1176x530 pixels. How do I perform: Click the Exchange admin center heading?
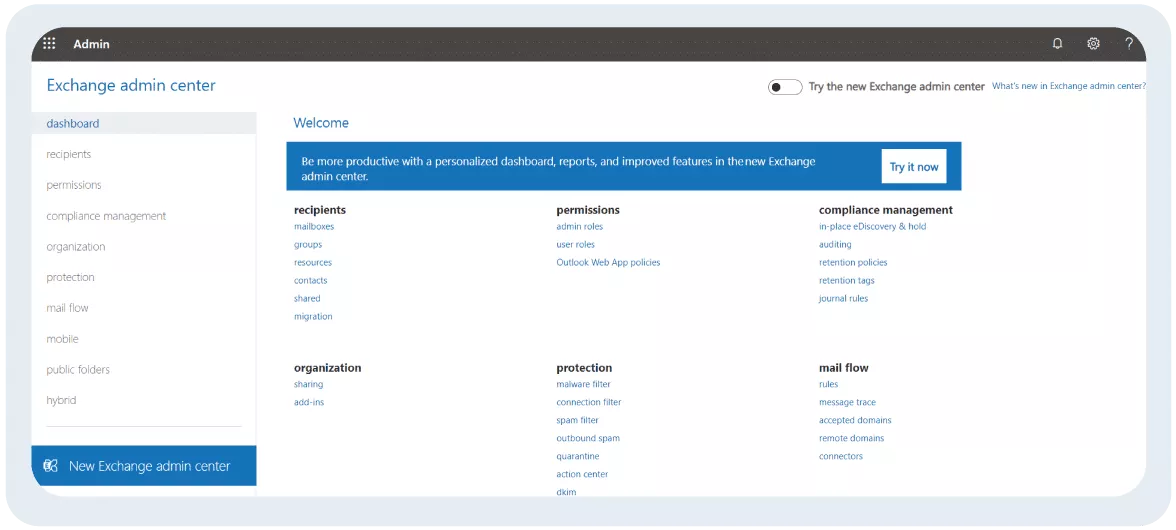point(131,85)
